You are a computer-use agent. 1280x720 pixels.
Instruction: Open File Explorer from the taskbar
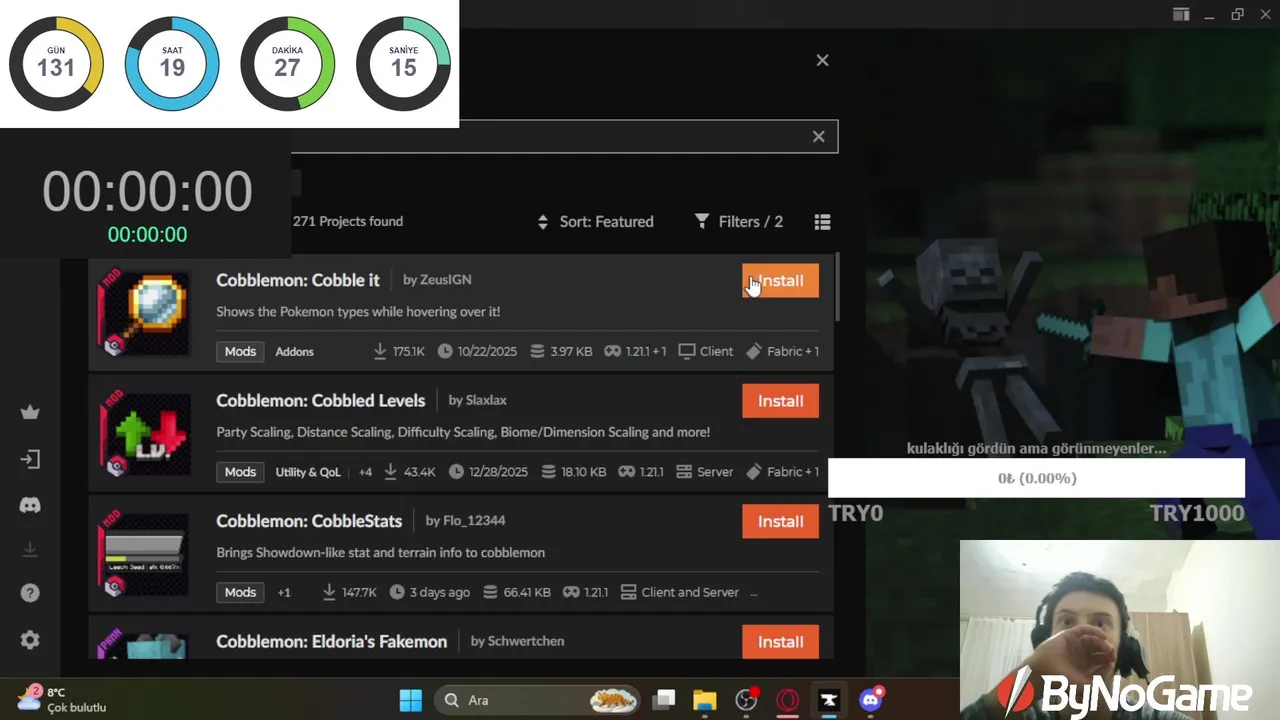pyautogui.click(x=705, y=700)
